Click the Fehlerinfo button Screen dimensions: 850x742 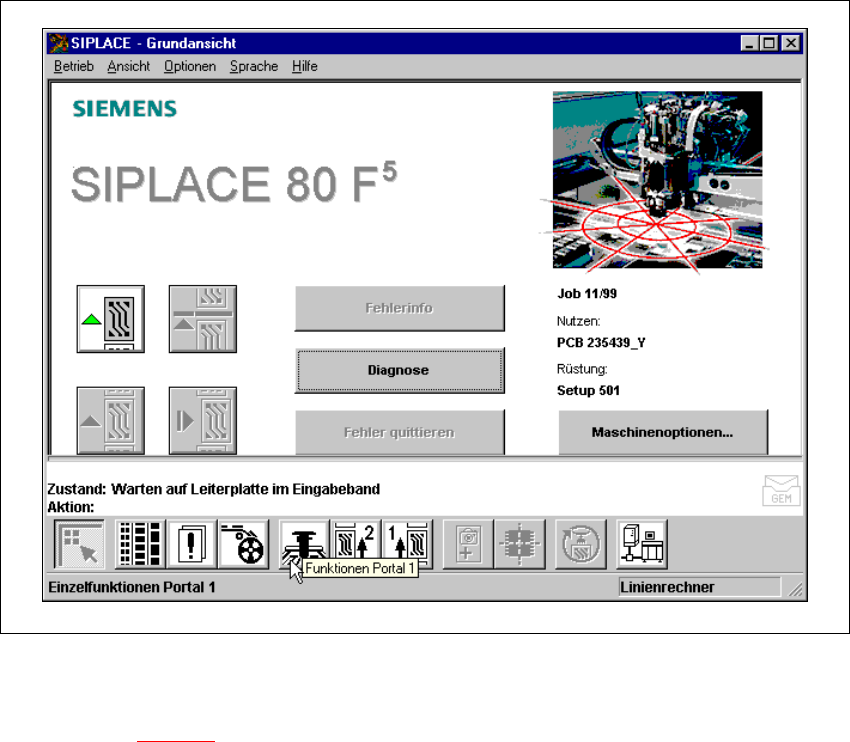(x=400, y=308)
